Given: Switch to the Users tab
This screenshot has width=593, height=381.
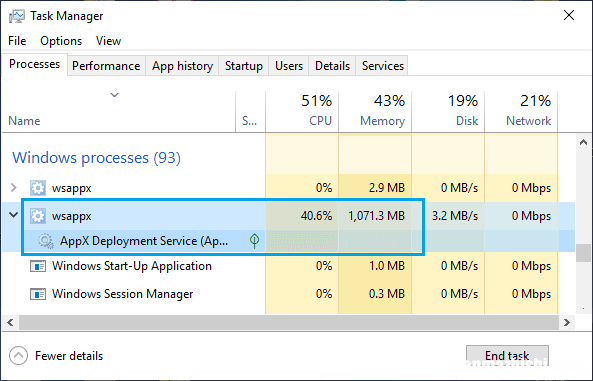Looking at the screenshot, I should [x=289, y=66].
